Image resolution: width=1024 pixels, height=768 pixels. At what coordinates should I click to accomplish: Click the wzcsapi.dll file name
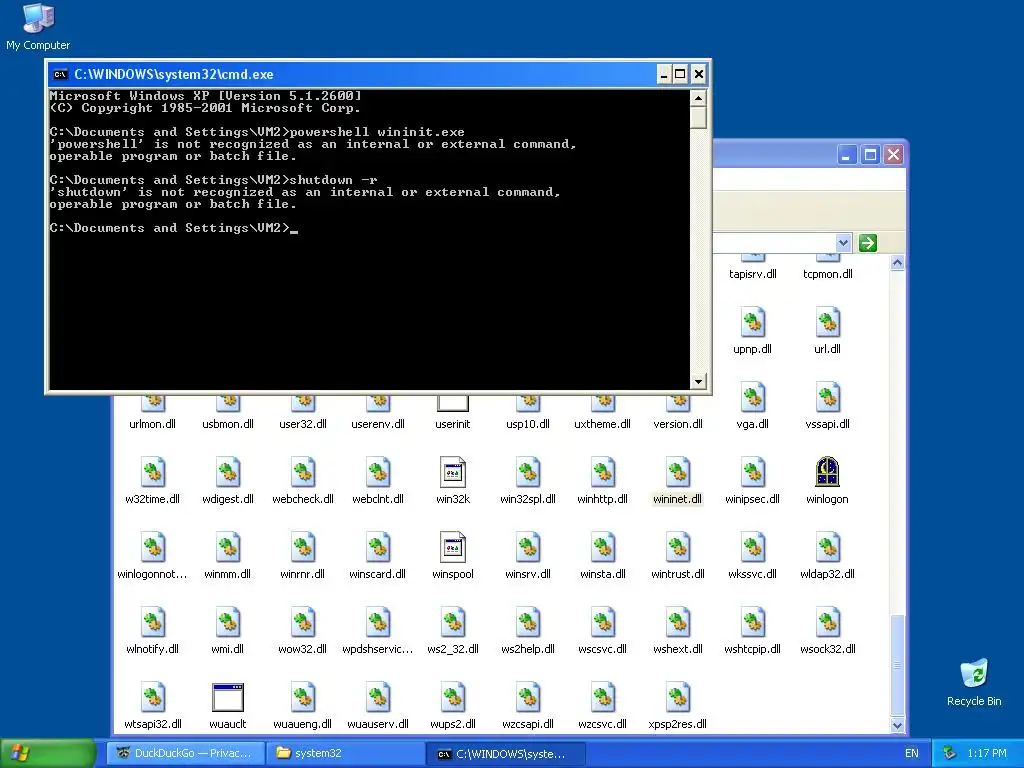528,724
